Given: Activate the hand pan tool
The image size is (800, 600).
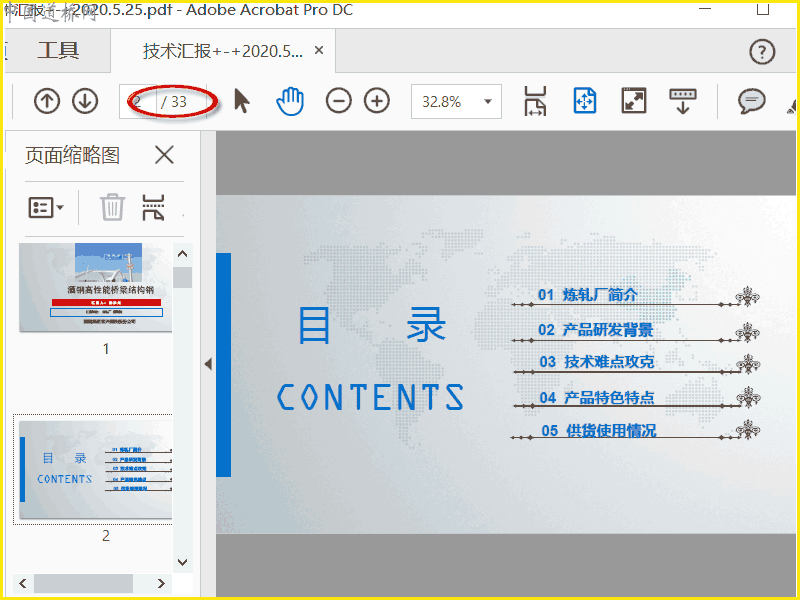Looking at the screenshot, I should click(x=290, y=101).
